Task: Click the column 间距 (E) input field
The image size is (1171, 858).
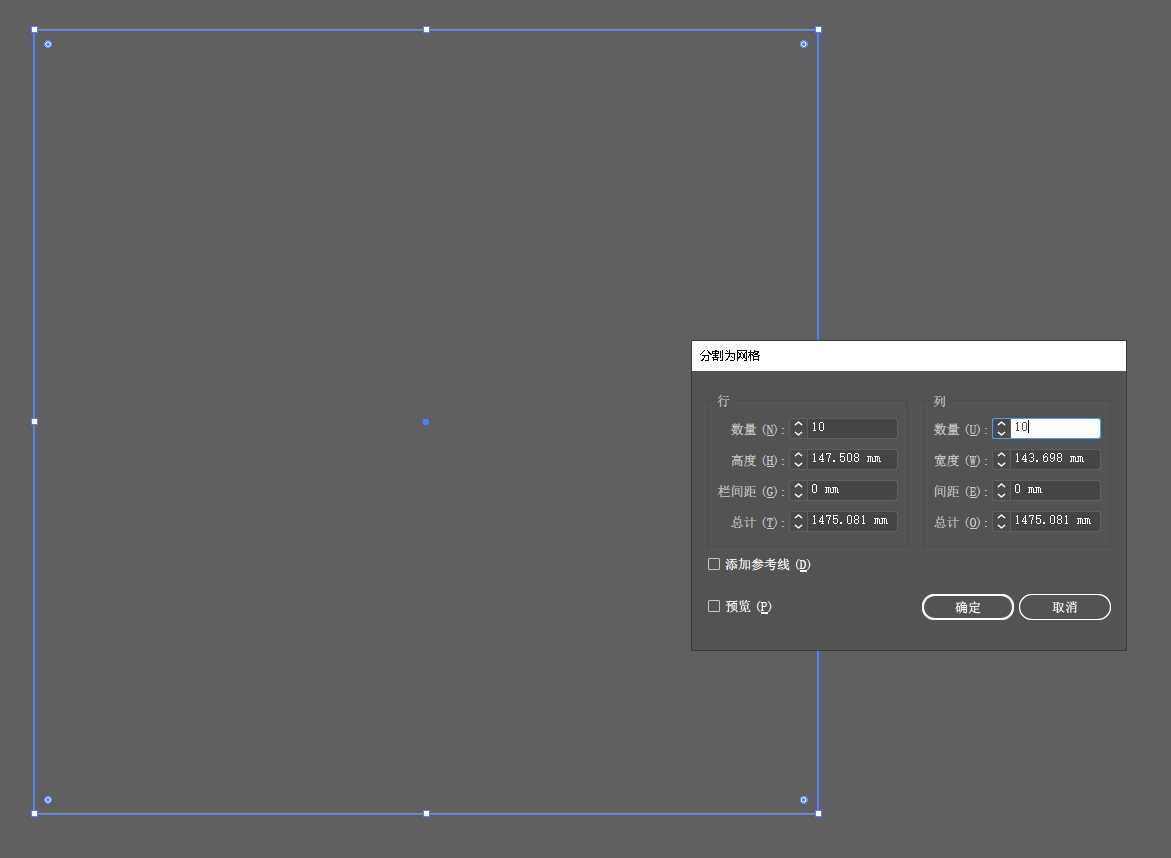Action: pyautogui.click(x=1055, y=490)
